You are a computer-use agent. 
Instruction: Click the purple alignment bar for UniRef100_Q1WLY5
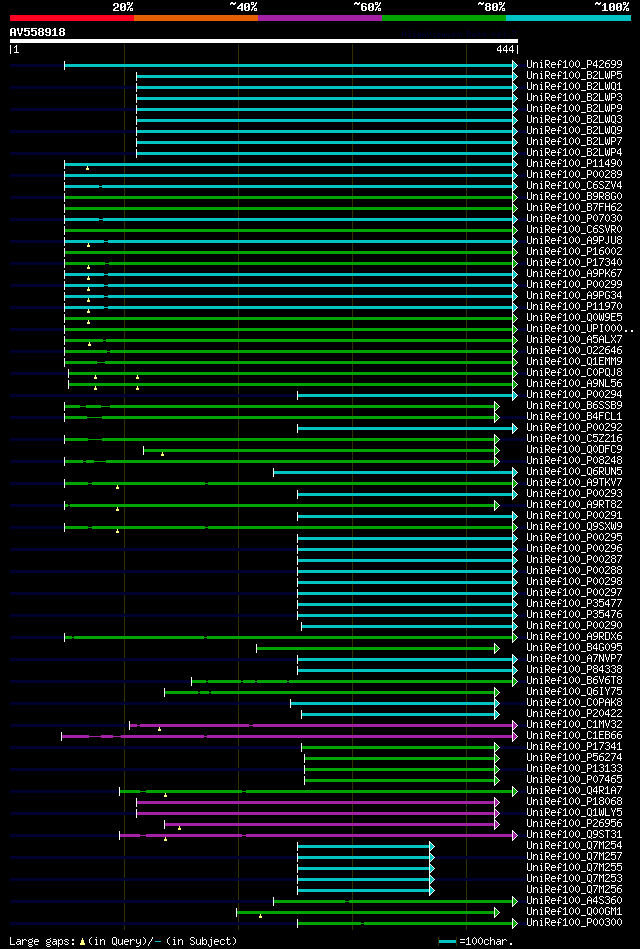(317, 812)
